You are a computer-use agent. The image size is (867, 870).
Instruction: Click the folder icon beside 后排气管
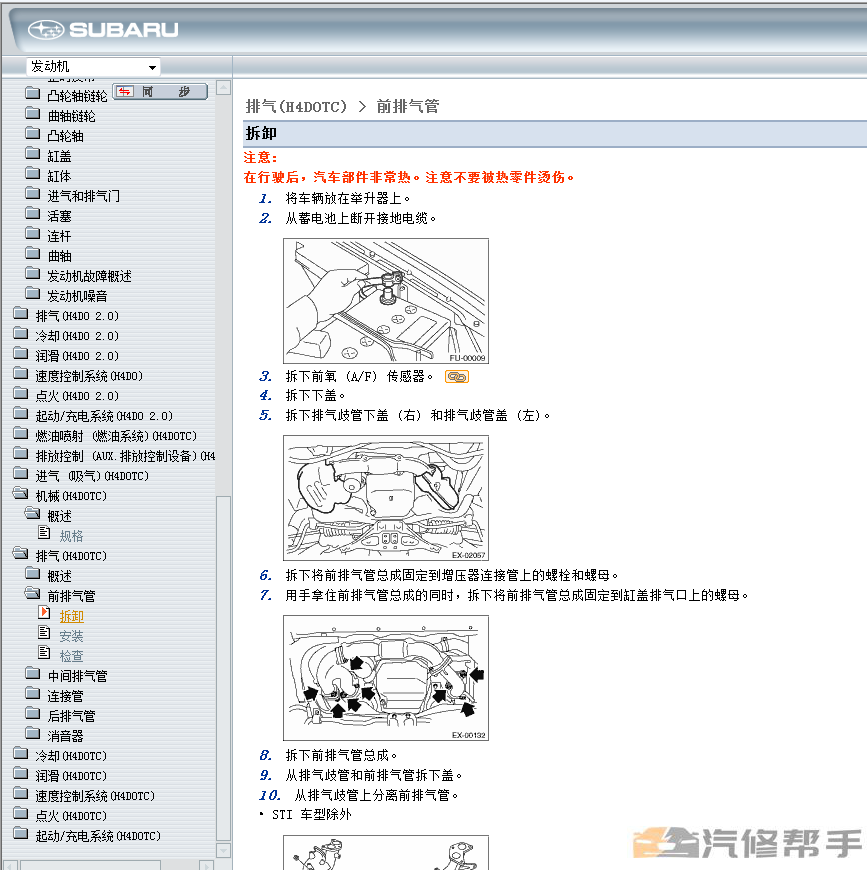point(33,714)
